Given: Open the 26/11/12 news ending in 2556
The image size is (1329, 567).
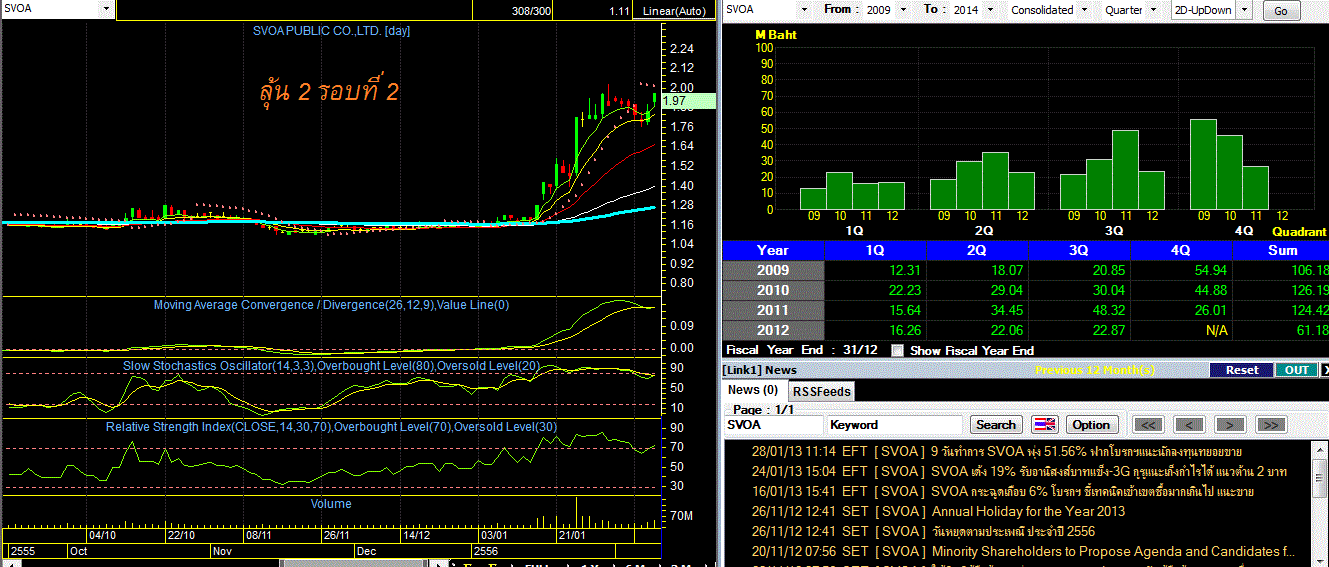Looking at the screenshot, I should [923, 531].
